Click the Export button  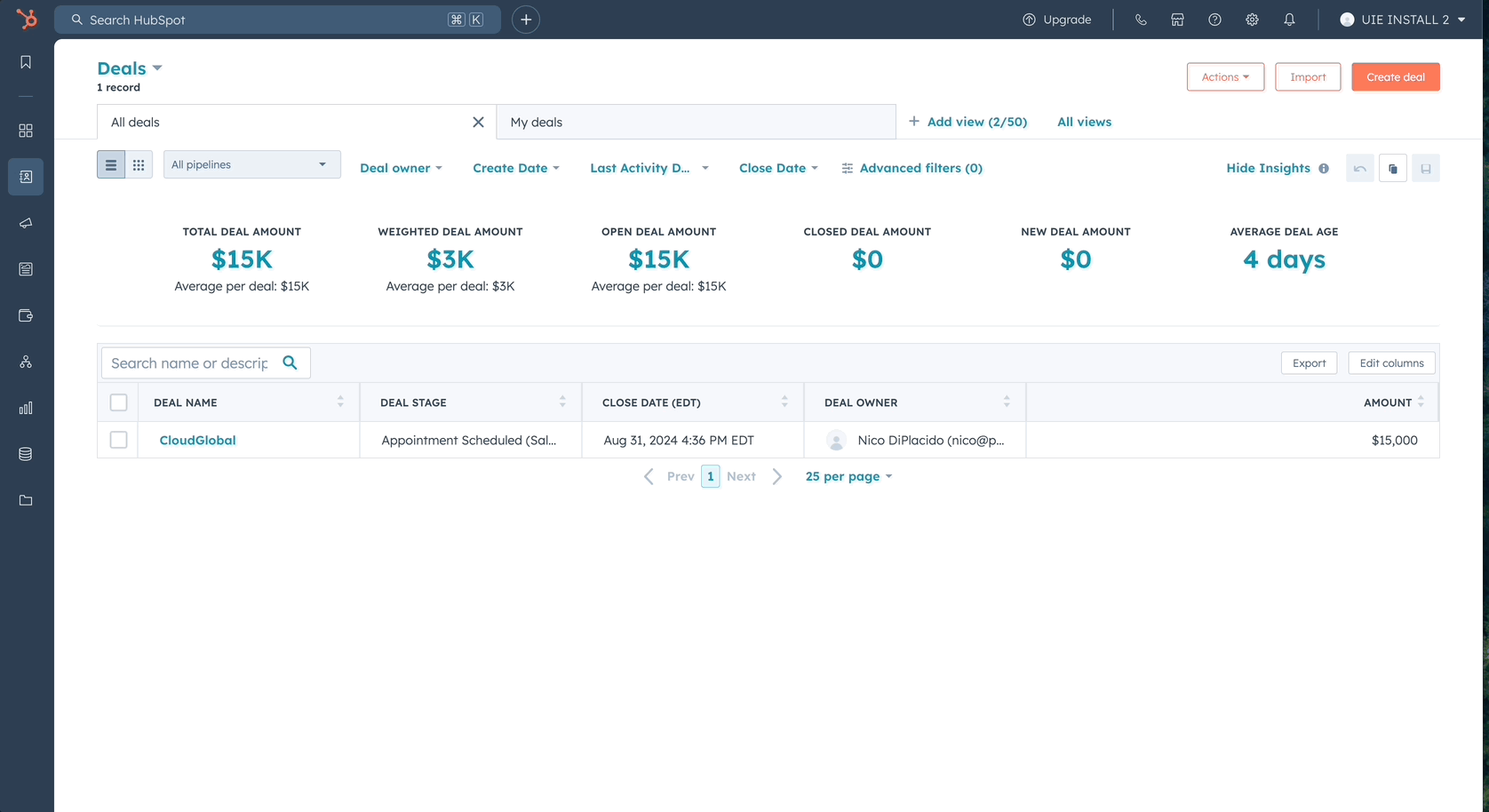tap(1309, 362)
